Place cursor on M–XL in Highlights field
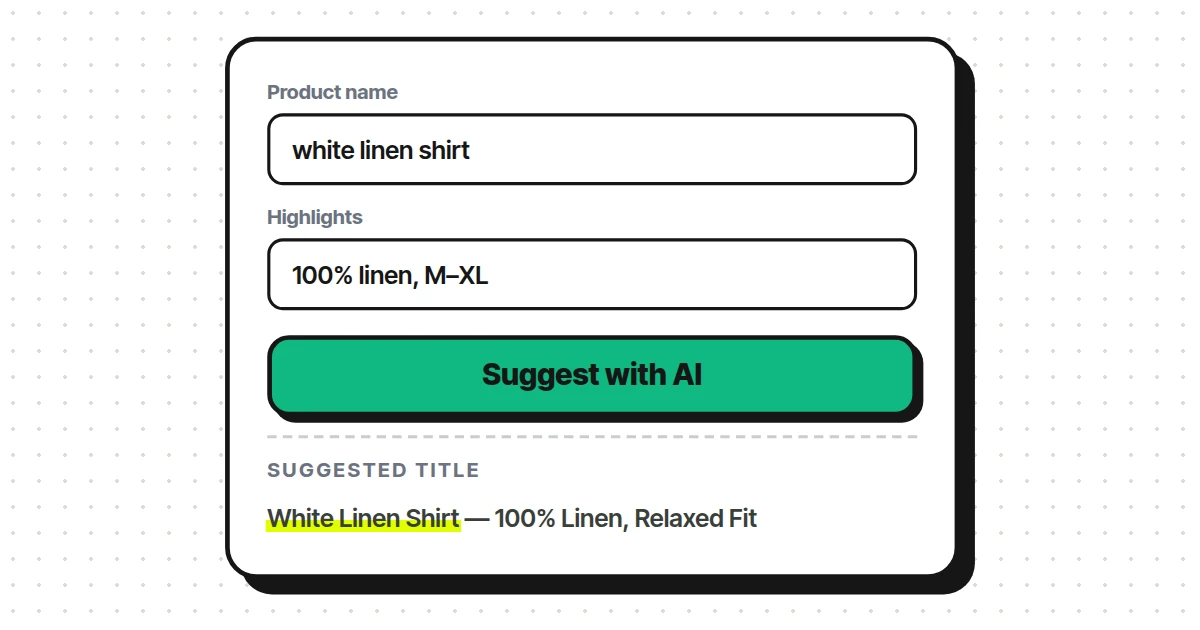Image resolution: width=1200 pixels, height=630 pixels. [x=456, y=275]
